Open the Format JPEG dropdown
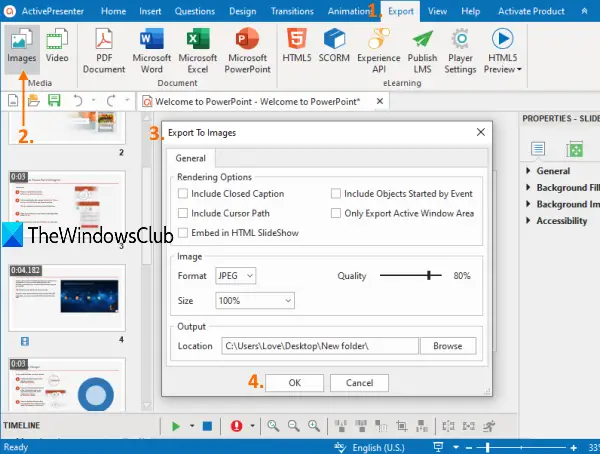Screen dimensions: 600x454 click(x=236, y=276)
